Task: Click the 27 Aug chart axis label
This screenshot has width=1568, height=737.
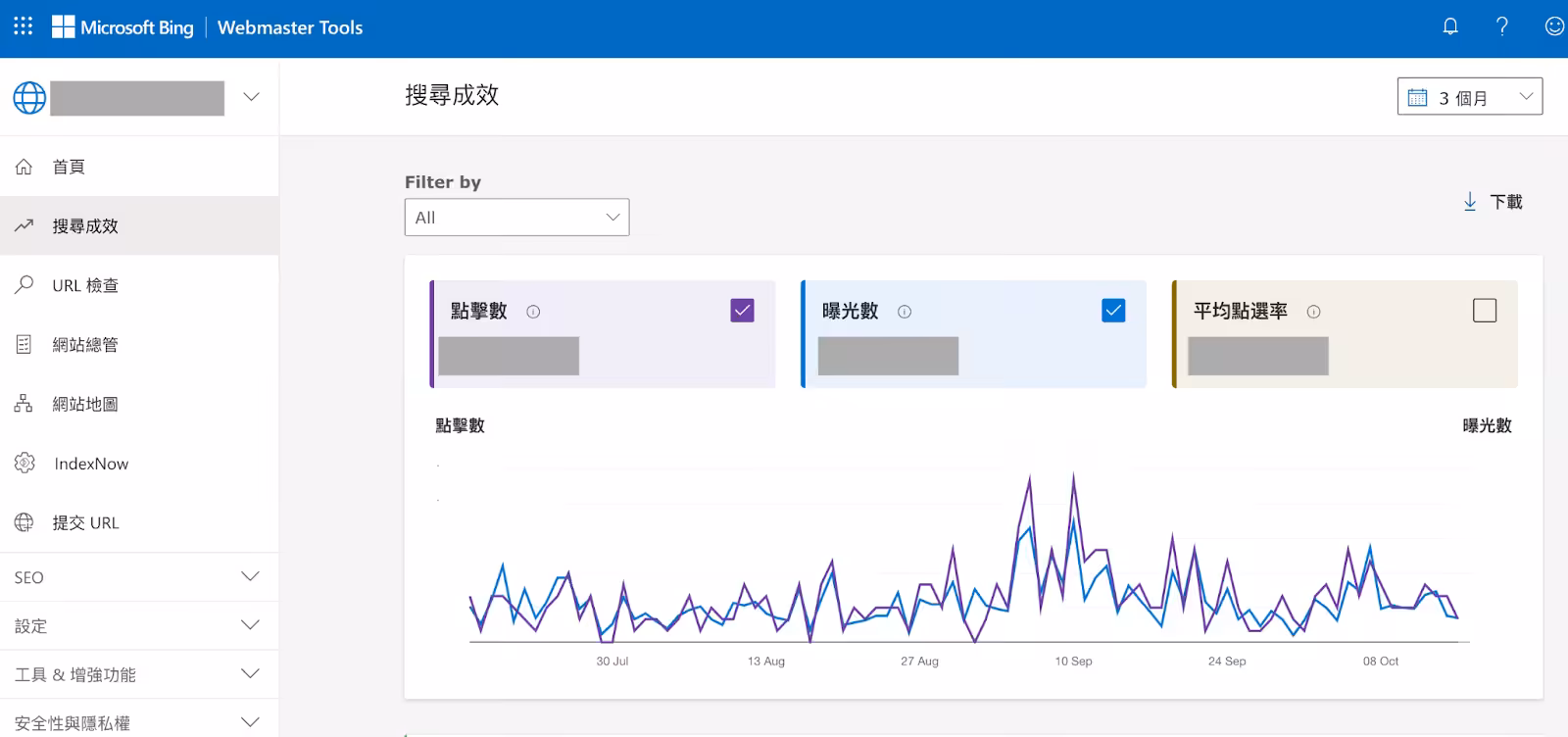Action: coord(919,662)
